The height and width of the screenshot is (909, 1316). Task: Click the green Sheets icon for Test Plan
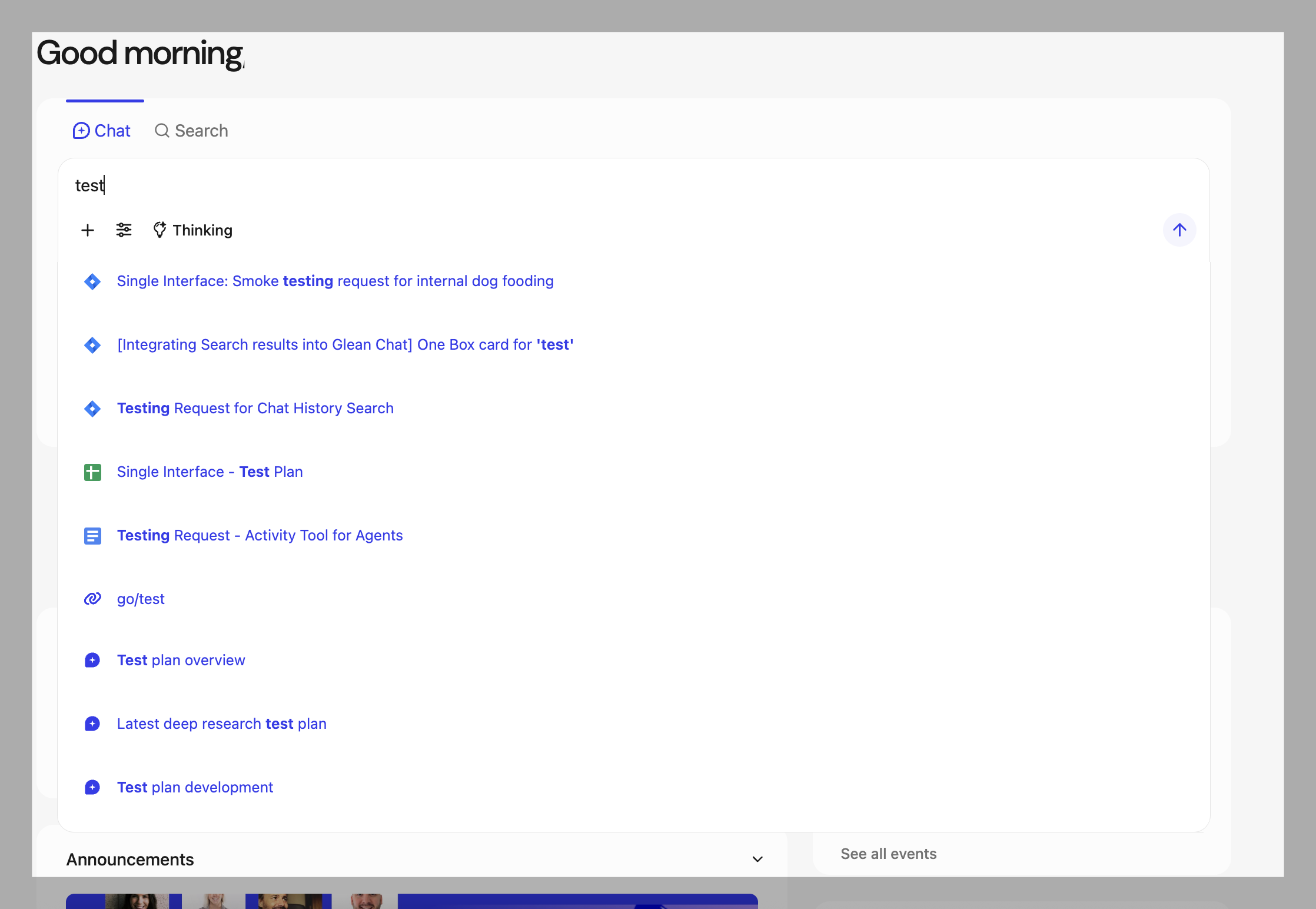click(92, 472)
